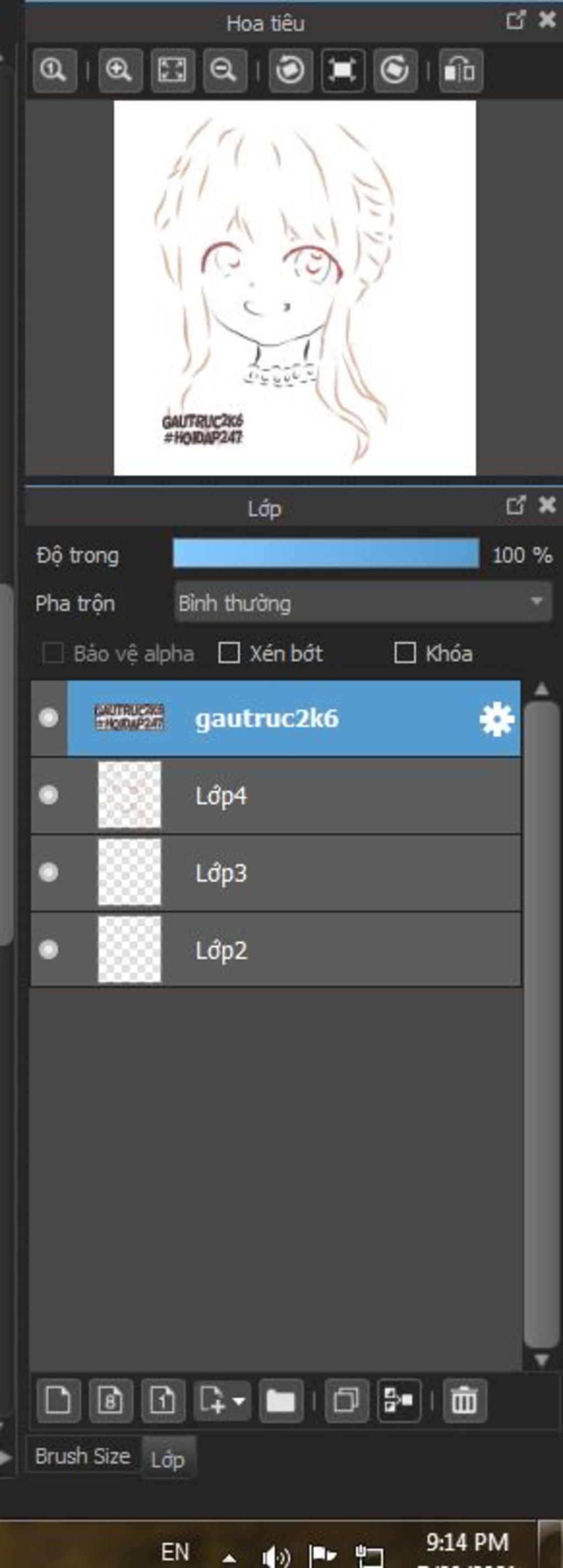The height and width of the screenshot is (1568, 563).
Task: Switch to the Brush Size tab
Action: pos(83,1456)
